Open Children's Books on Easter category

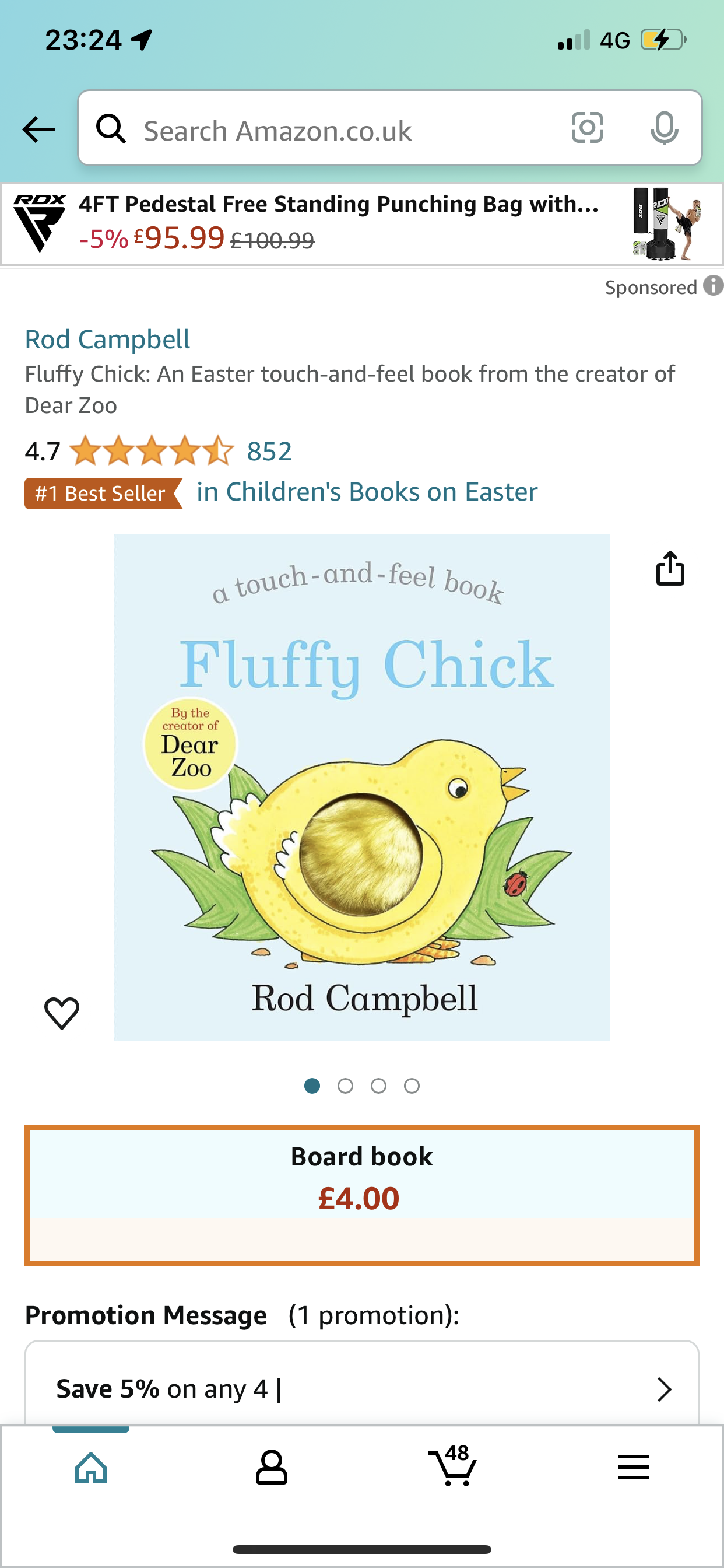367,492
